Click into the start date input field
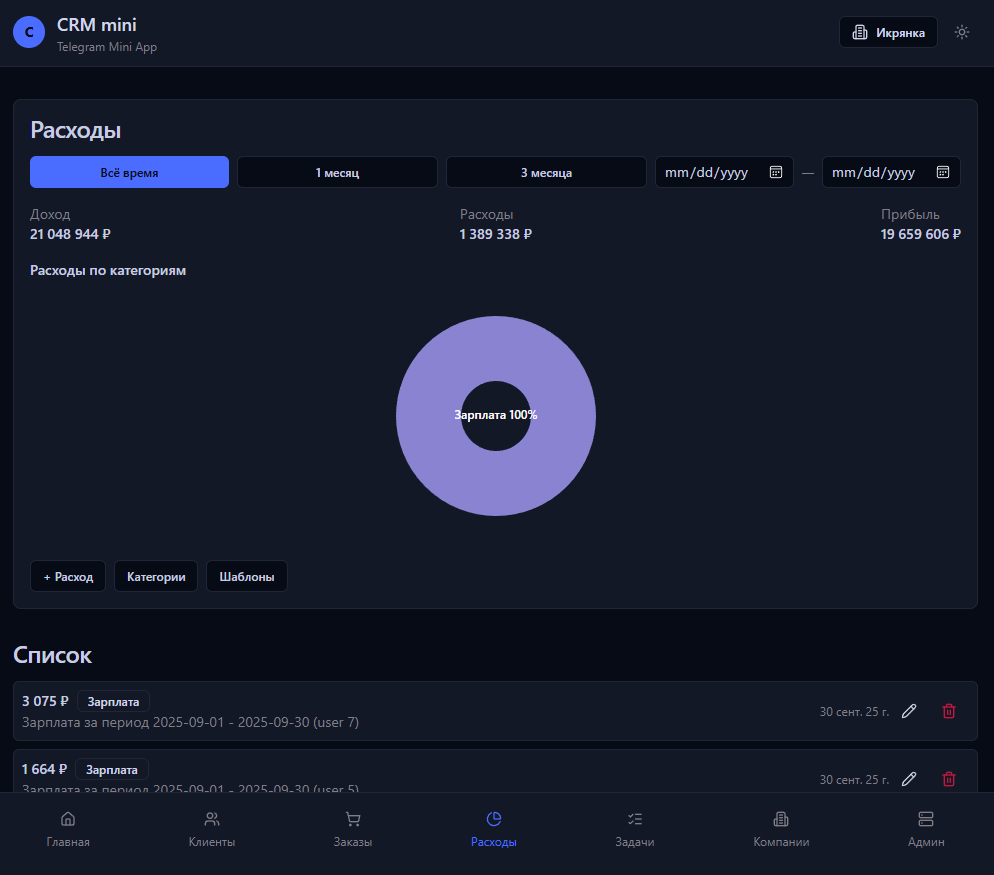 [x=706, y=172]
